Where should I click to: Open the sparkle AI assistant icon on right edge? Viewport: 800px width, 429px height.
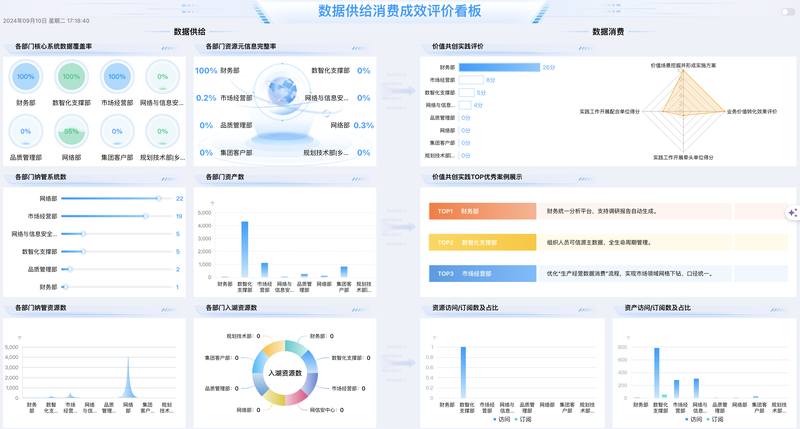tap(793, 213)
